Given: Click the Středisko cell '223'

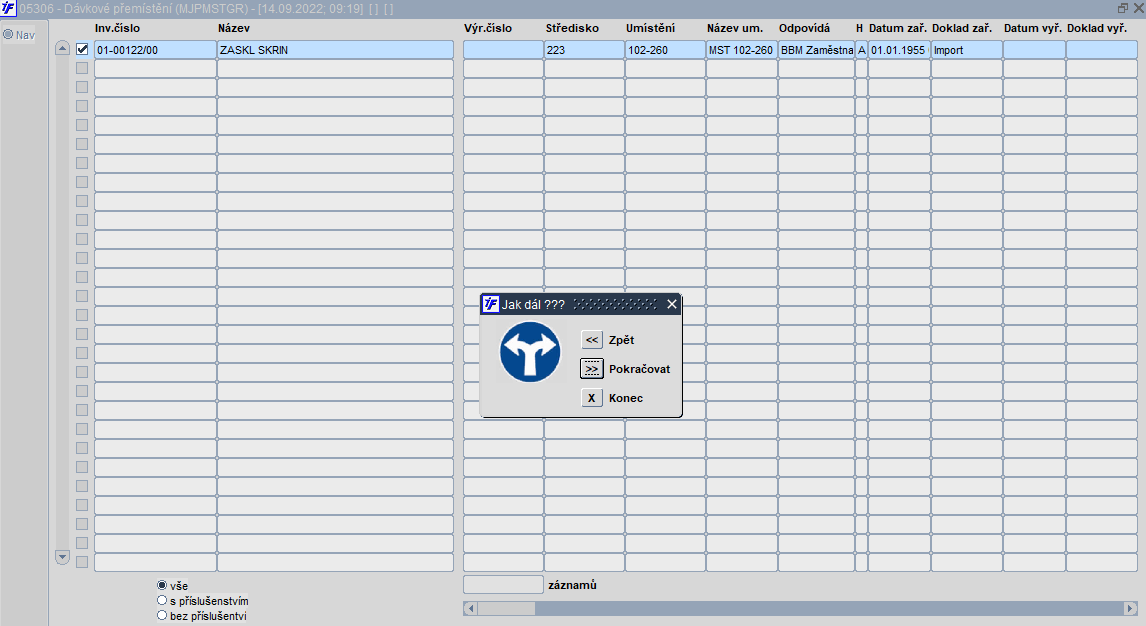Looking at the screenshot, I should point(584,50).
